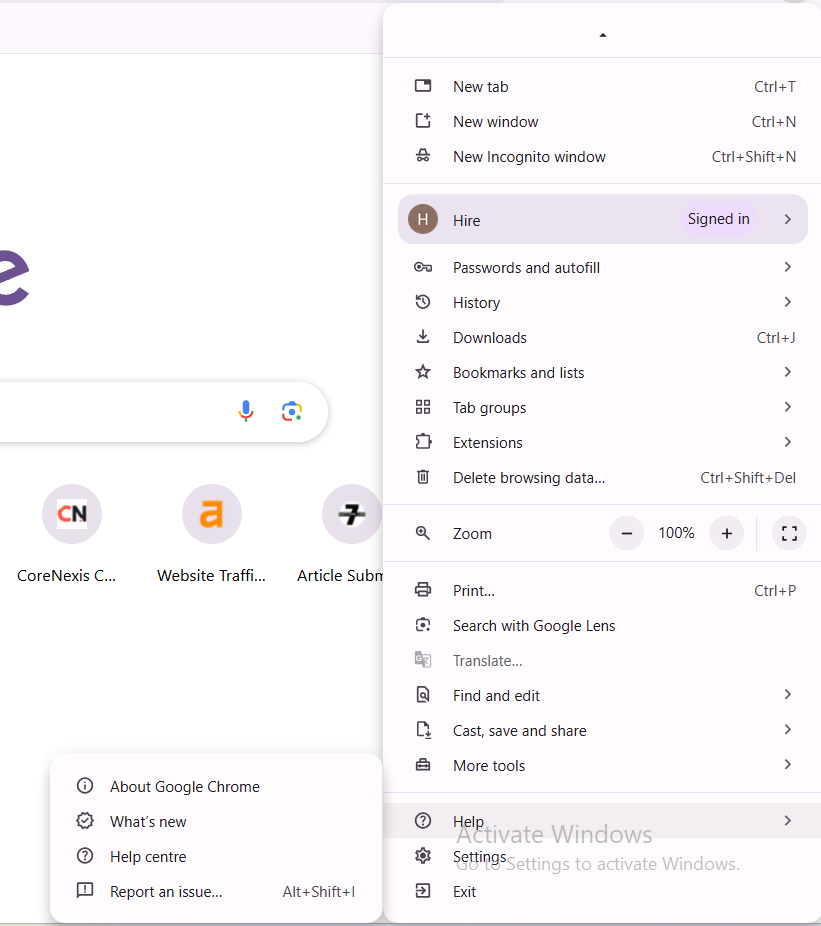The height and width of the screenshot is (926, 821).
Task: Click the Signed in badge
Action: point(718,219)
